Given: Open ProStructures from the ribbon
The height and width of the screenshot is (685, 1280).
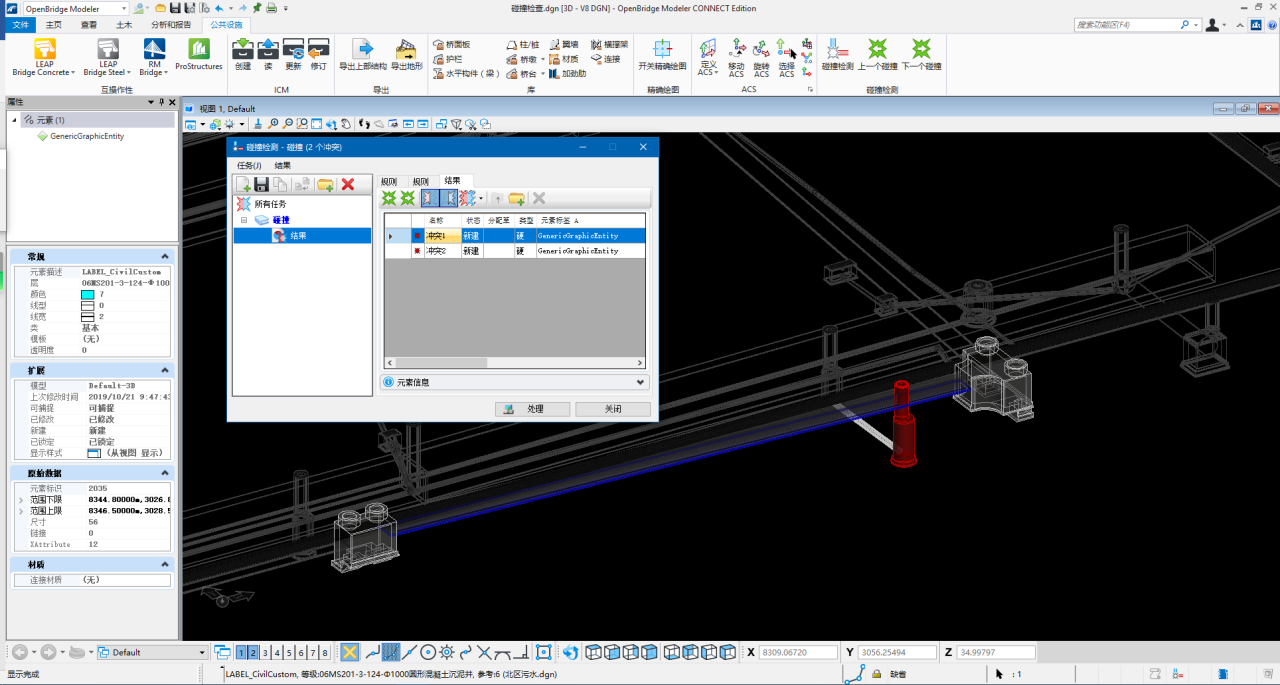Looking at the screenshot, I should click(199, 55).
